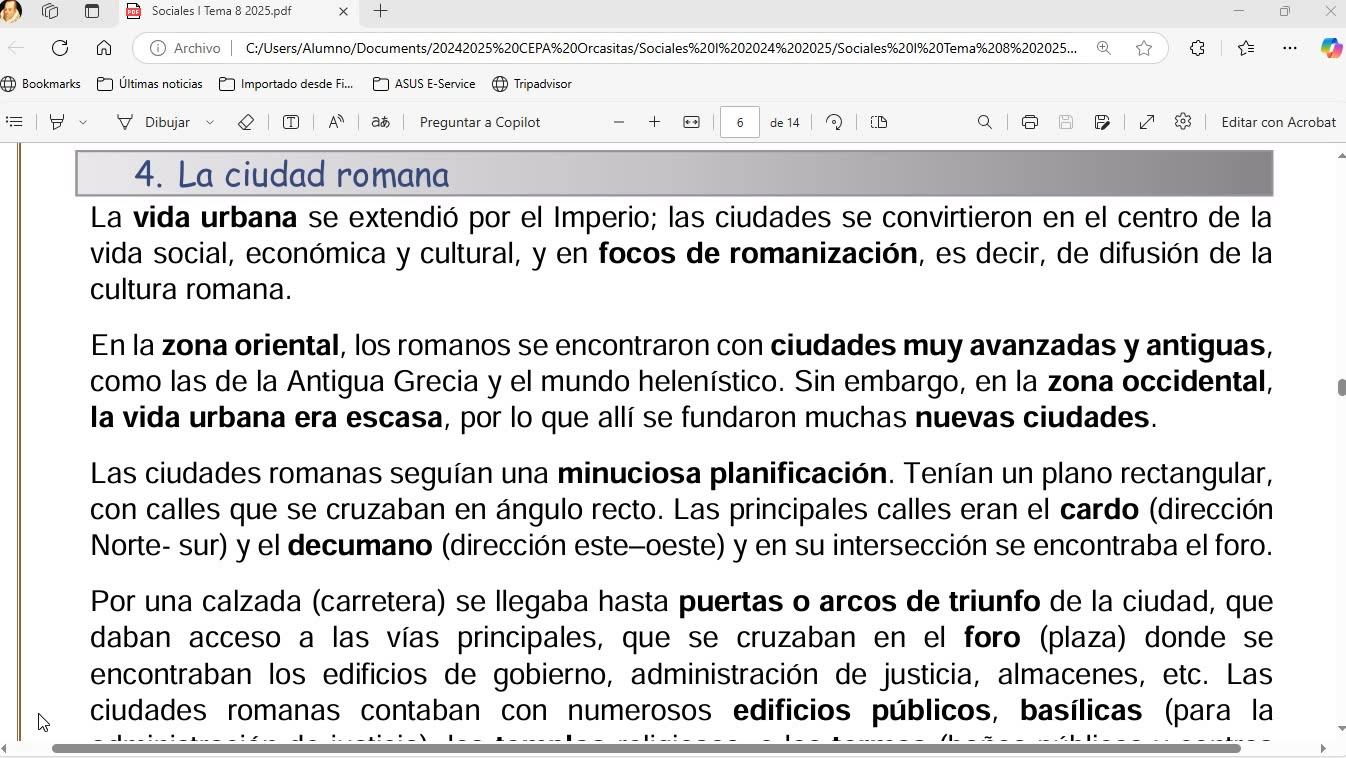Click the heading '4. La ciudad romana'
Image resolution: width=1346 pixels, height=758 pixels.
292,174
